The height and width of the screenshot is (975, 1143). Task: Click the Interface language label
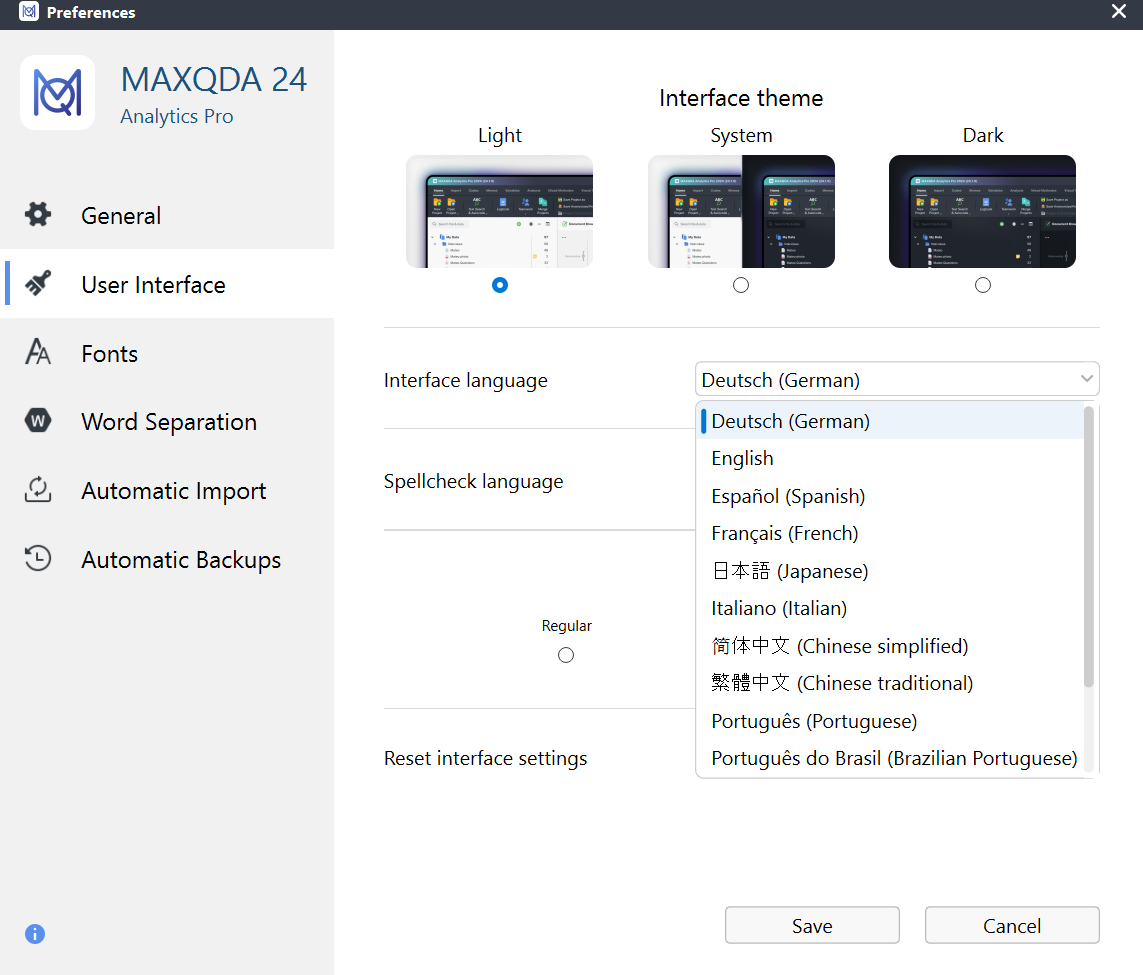pos(466,380)
